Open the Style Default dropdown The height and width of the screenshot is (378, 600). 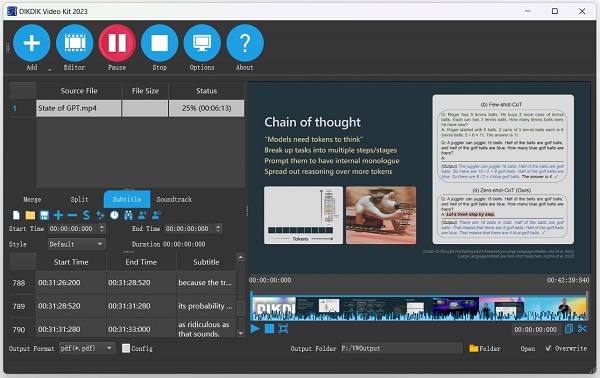click(77, 244)
